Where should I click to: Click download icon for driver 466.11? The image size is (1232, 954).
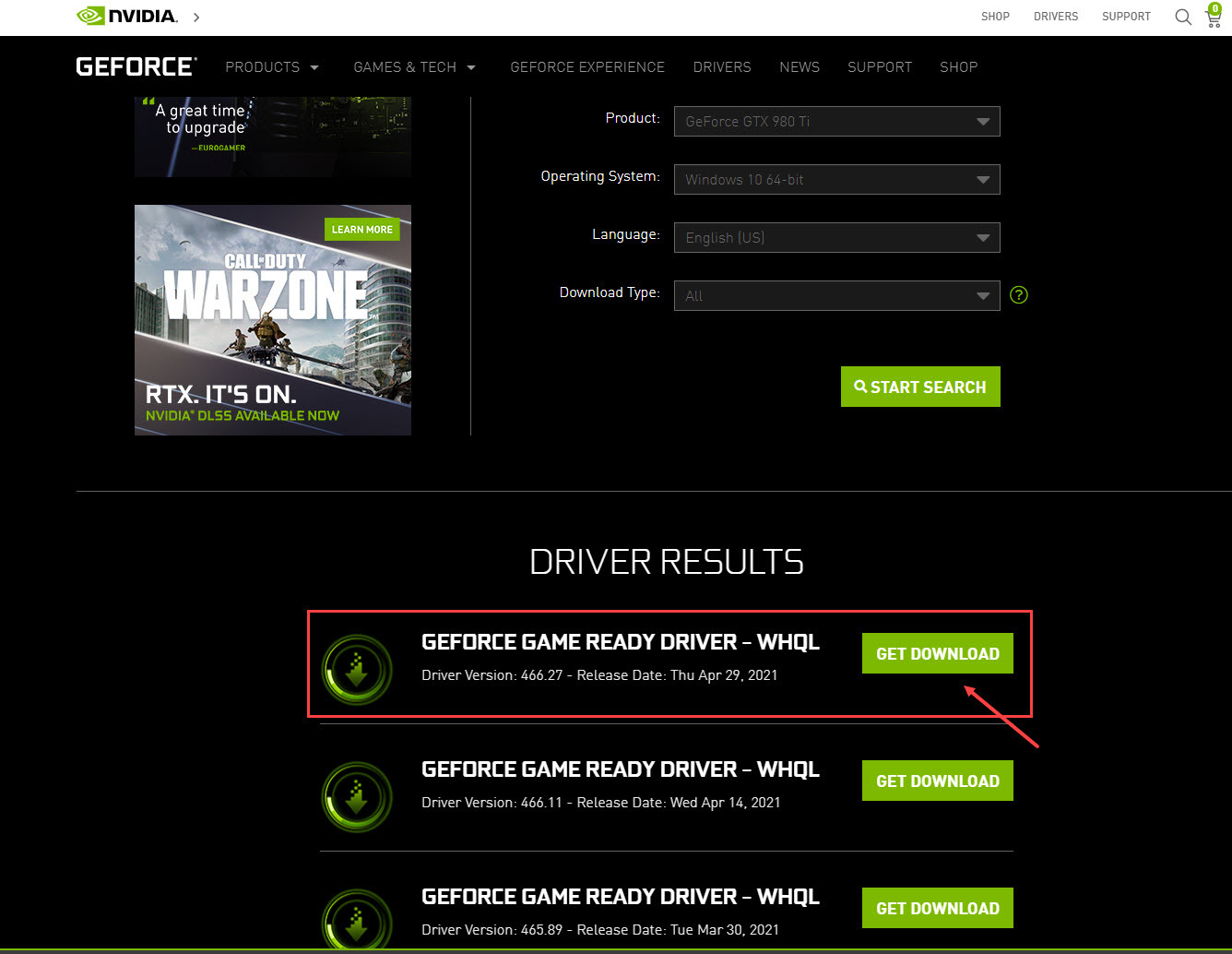(x=358, y=797)
